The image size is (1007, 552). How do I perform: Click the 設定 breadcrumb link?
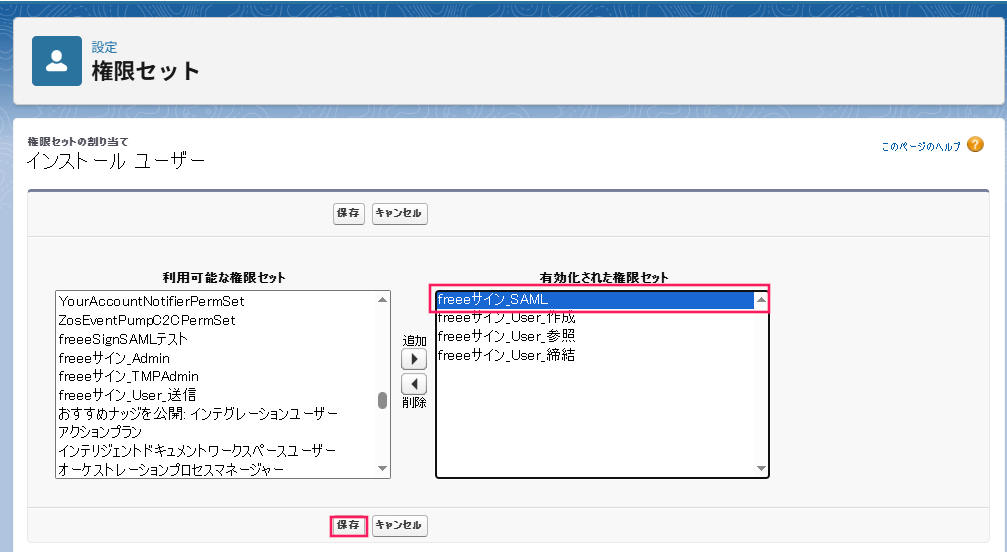[104, 47]
